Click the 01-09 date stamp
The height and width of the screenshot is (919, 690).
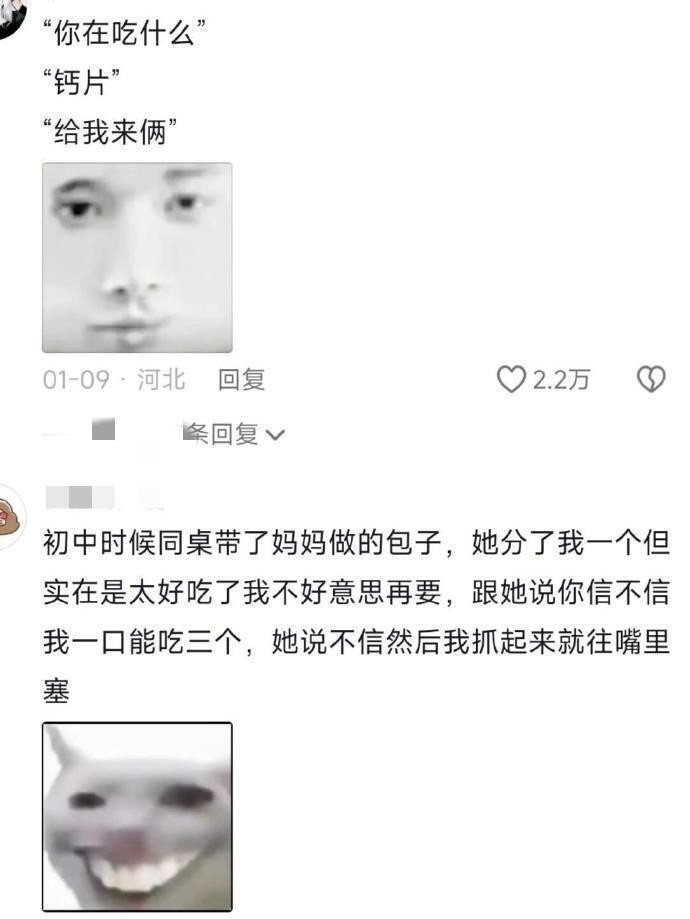pyautogui.click(x=76, y=380)
